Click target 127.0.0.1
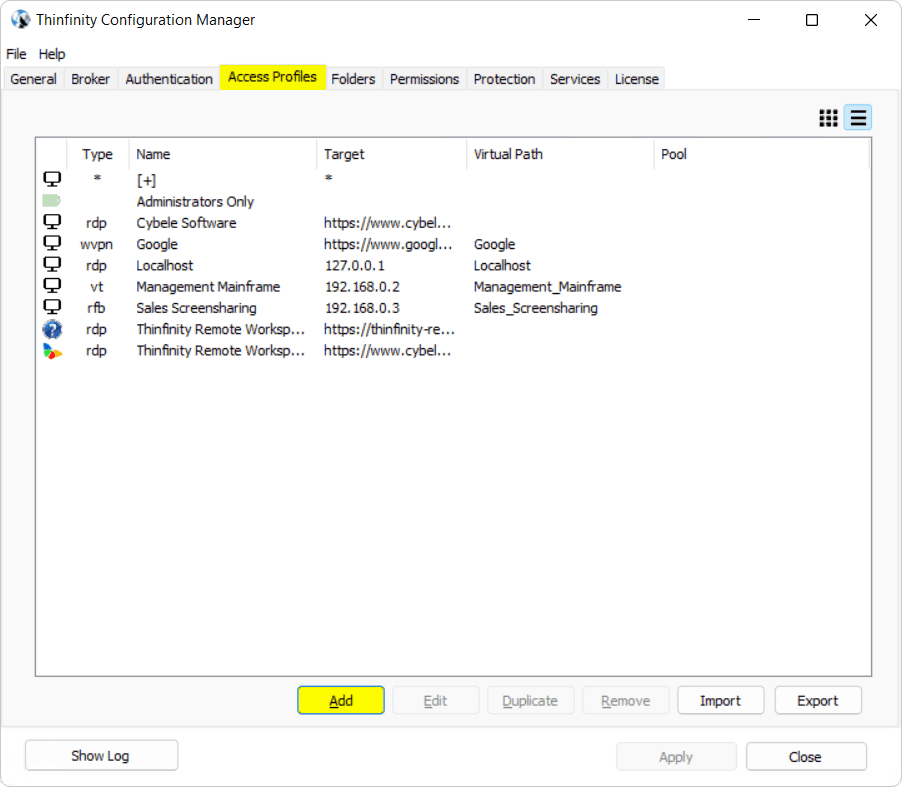 point(355,265)
